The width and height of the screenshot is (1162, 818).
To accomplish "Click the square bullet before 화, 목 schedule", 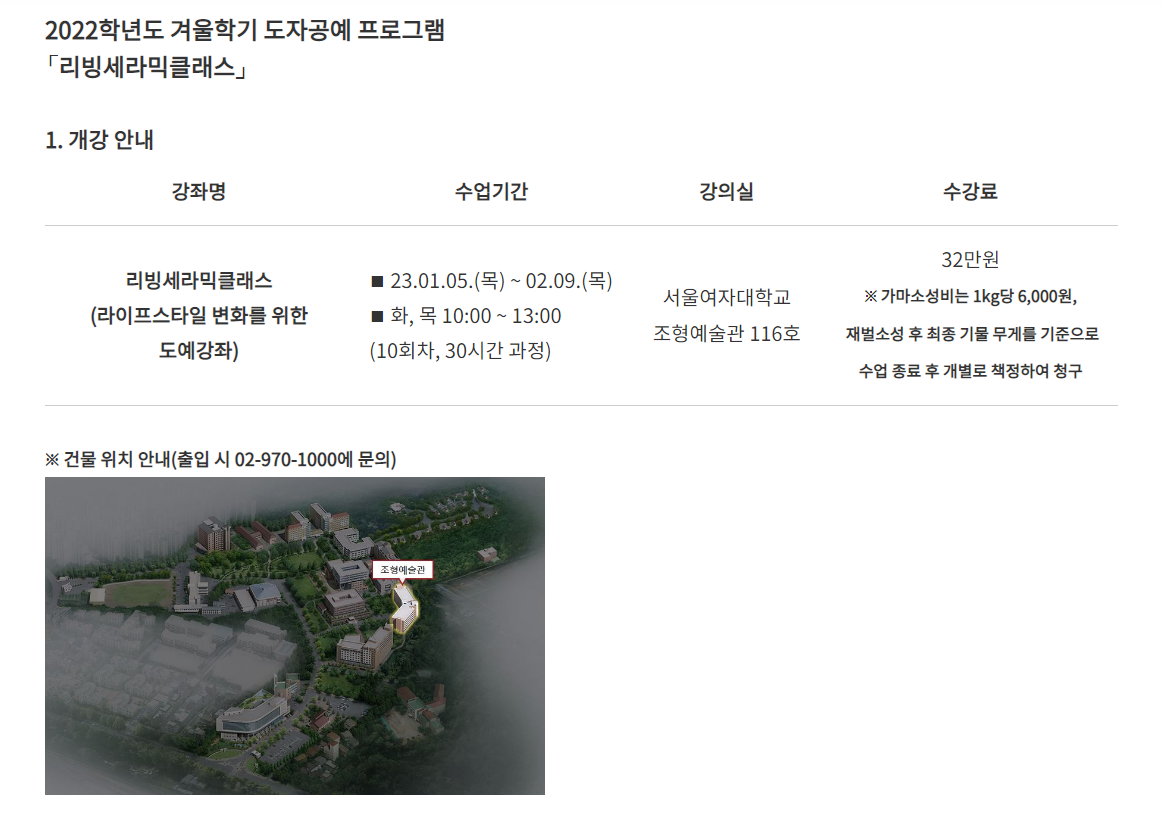I will [377, 317].
